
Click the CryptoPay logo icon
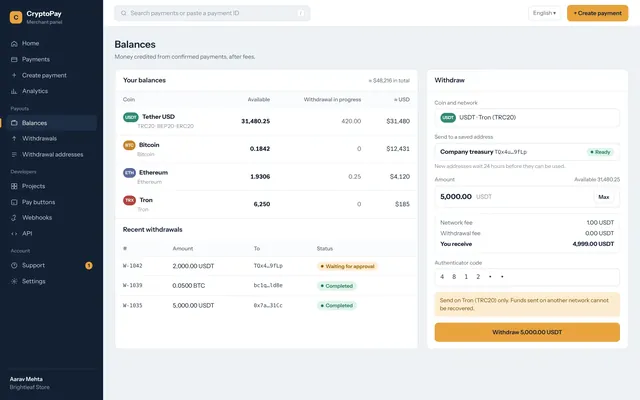[16, 17]
